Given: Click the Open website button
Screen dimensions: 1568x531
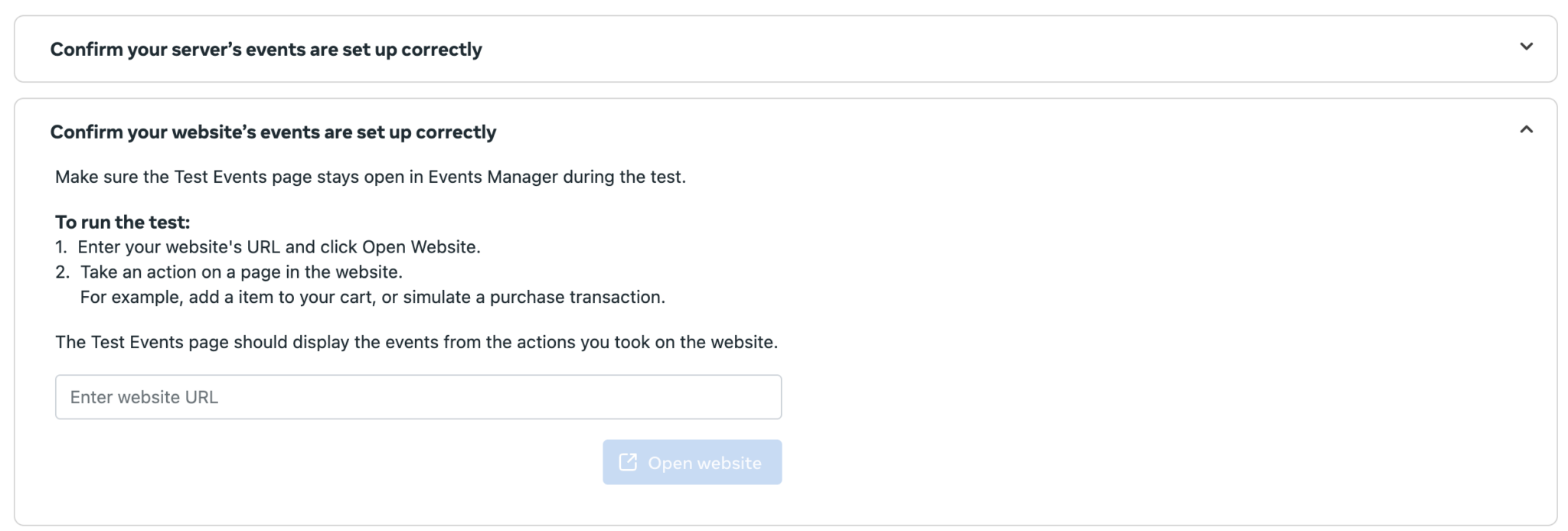Looking at the screenshot, I should point(691,461).
